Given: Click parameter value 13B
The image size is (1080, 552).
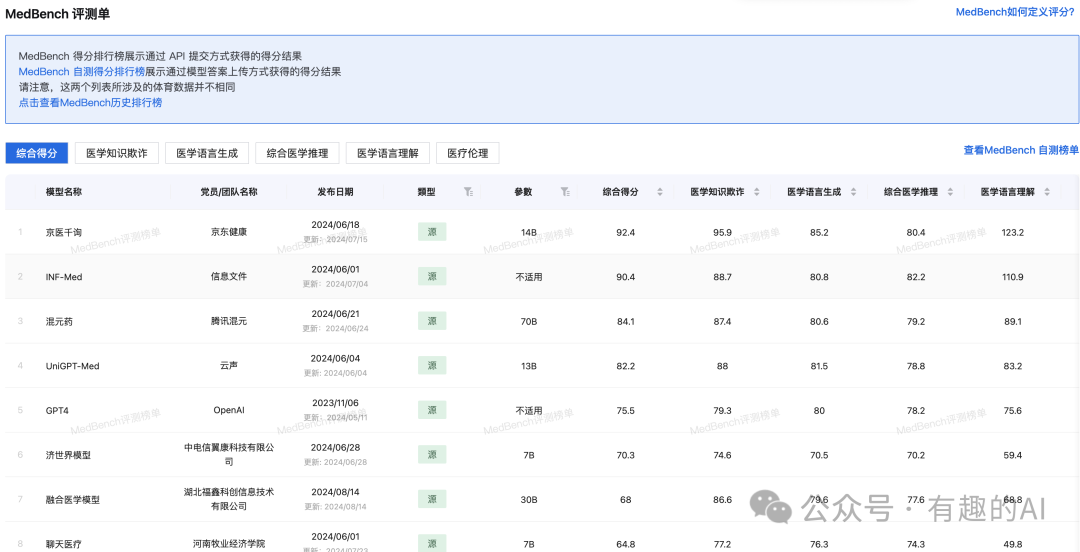Looking at the screenshot, I should pos(529,366).
